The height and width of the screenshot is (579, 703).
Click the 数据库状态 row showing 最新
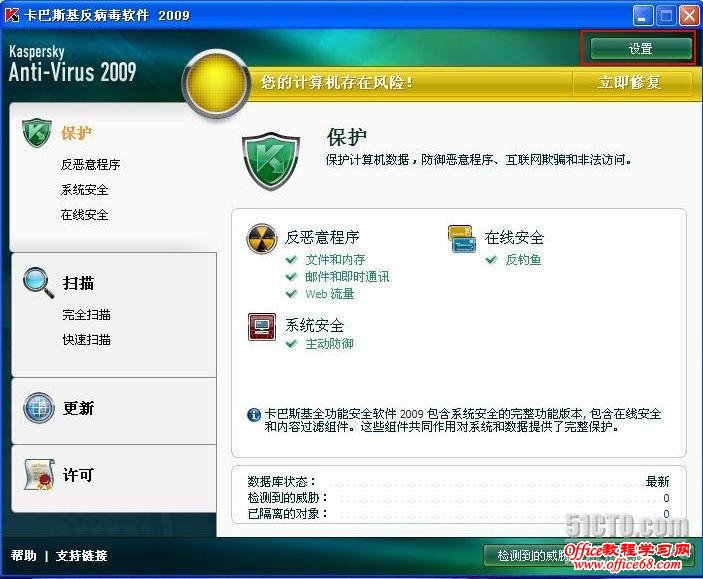[458, 482]
